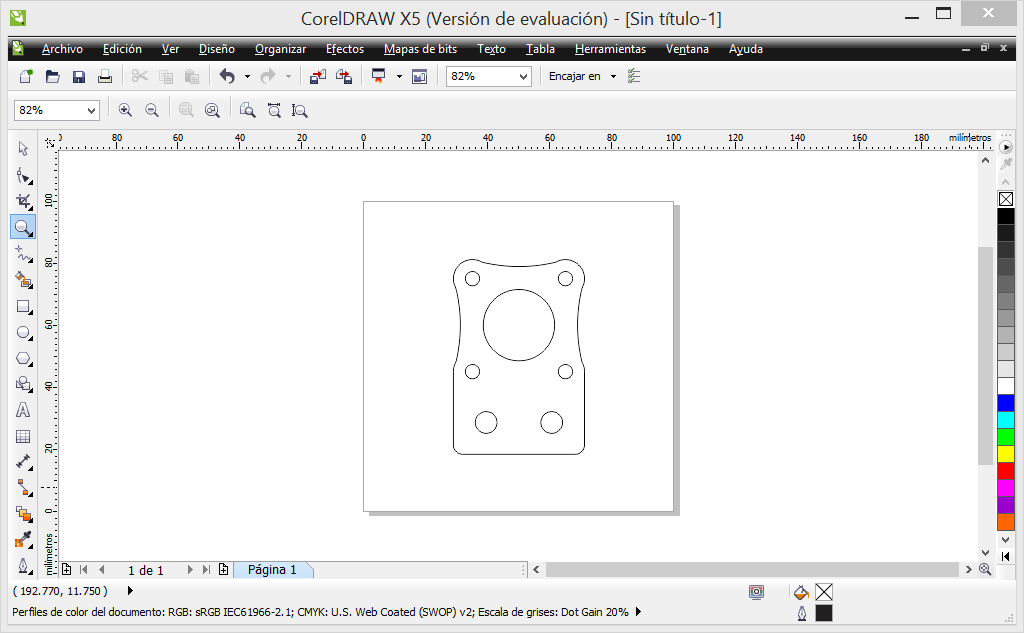
Task: Click the Import icon
Action: pyautogui.click(x=317, y=76)
